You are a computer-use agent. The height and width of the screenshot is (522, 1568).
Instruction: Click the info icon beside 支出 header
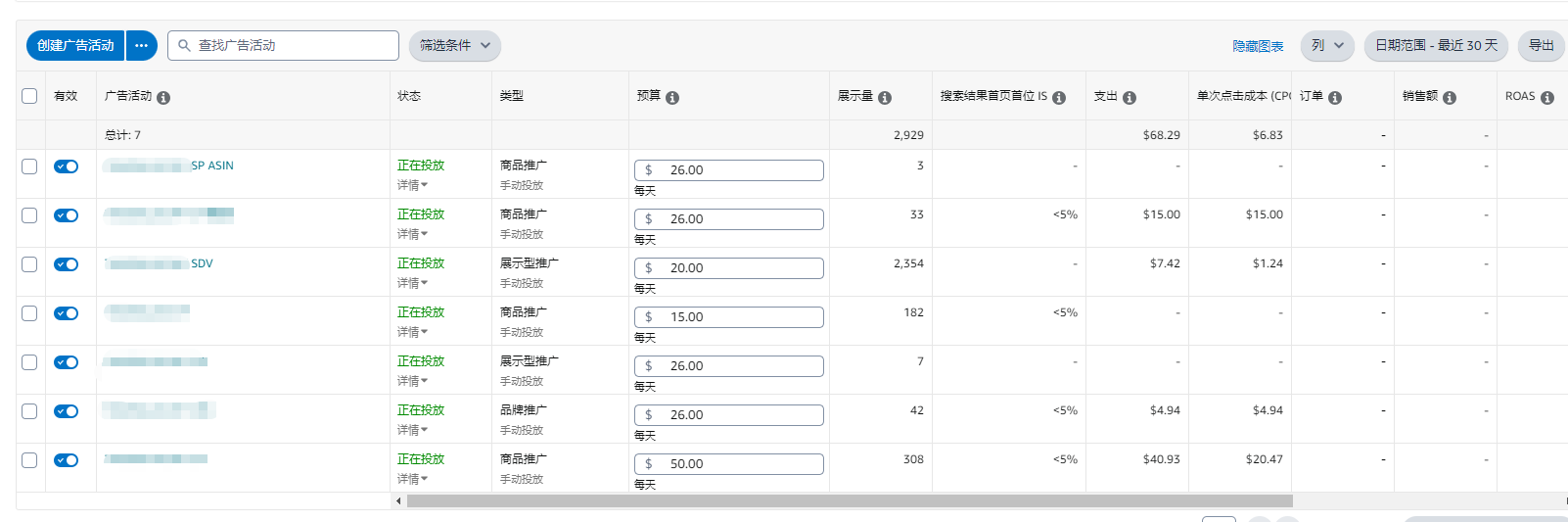tap(1130, 98)
